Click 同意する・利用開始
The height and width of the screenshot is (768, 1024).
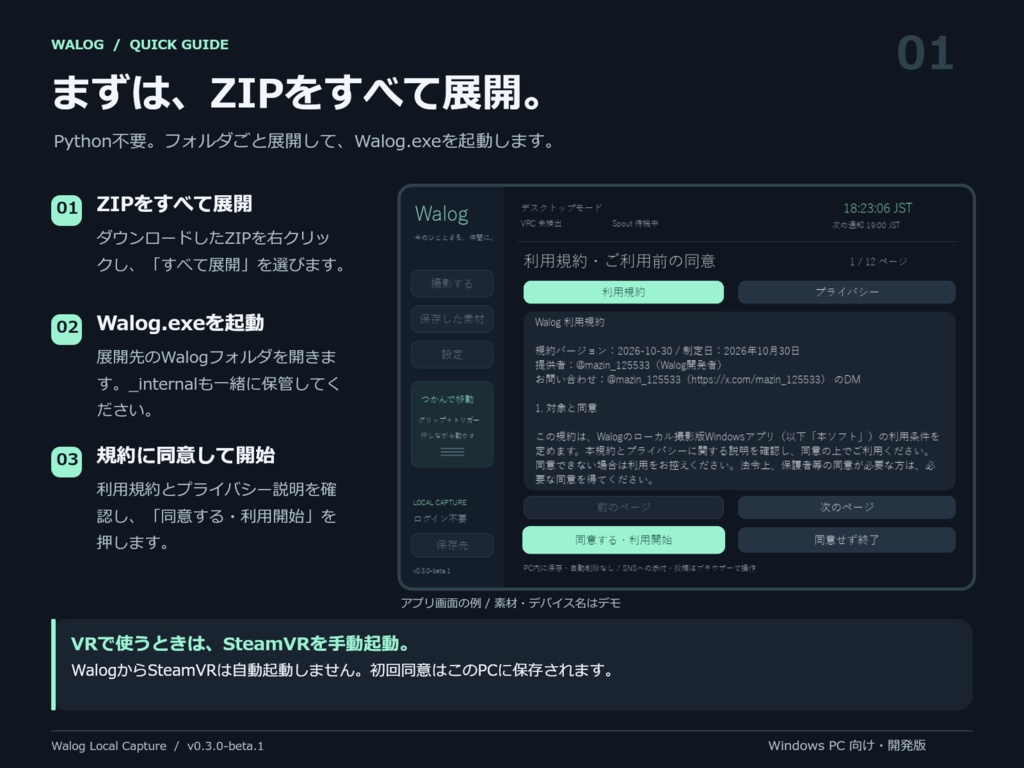point(624,540)
